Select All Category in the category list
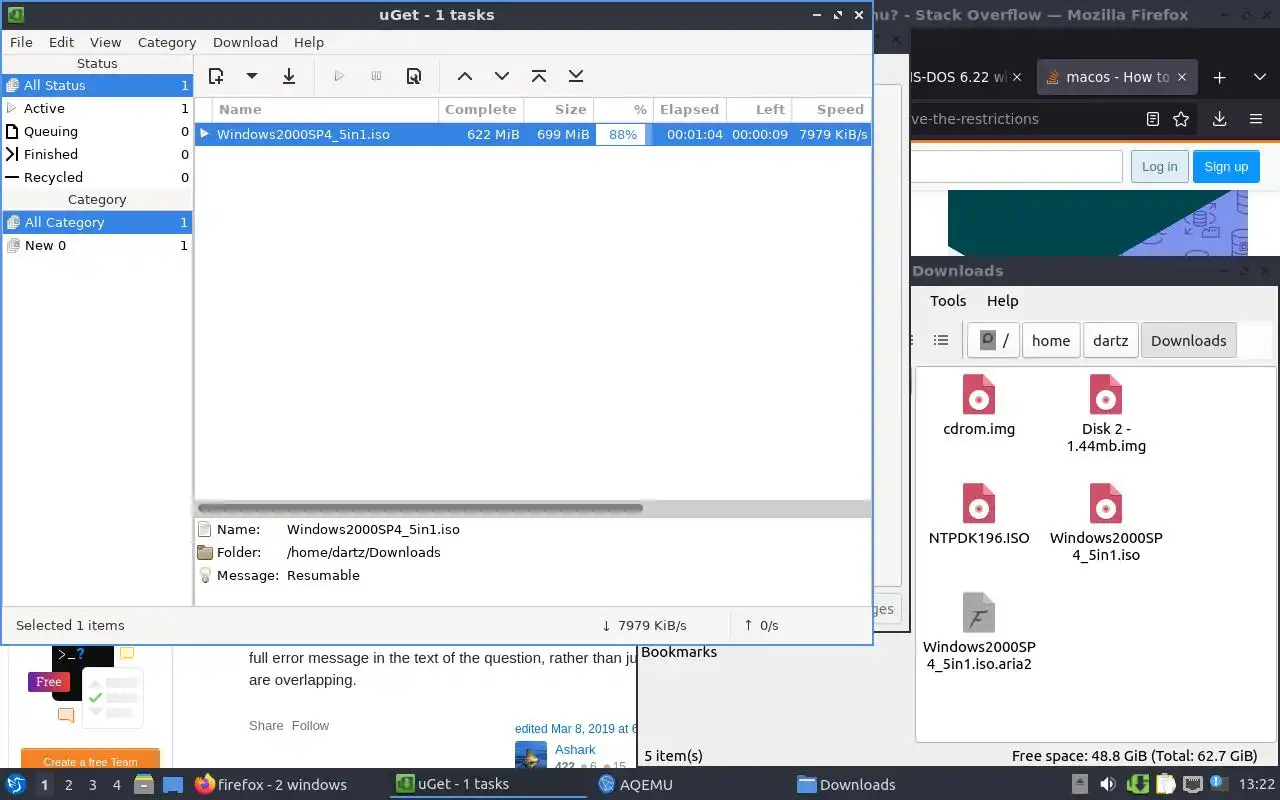The height and width of the screenshot is (800, 1280). [x=97, y=222]
